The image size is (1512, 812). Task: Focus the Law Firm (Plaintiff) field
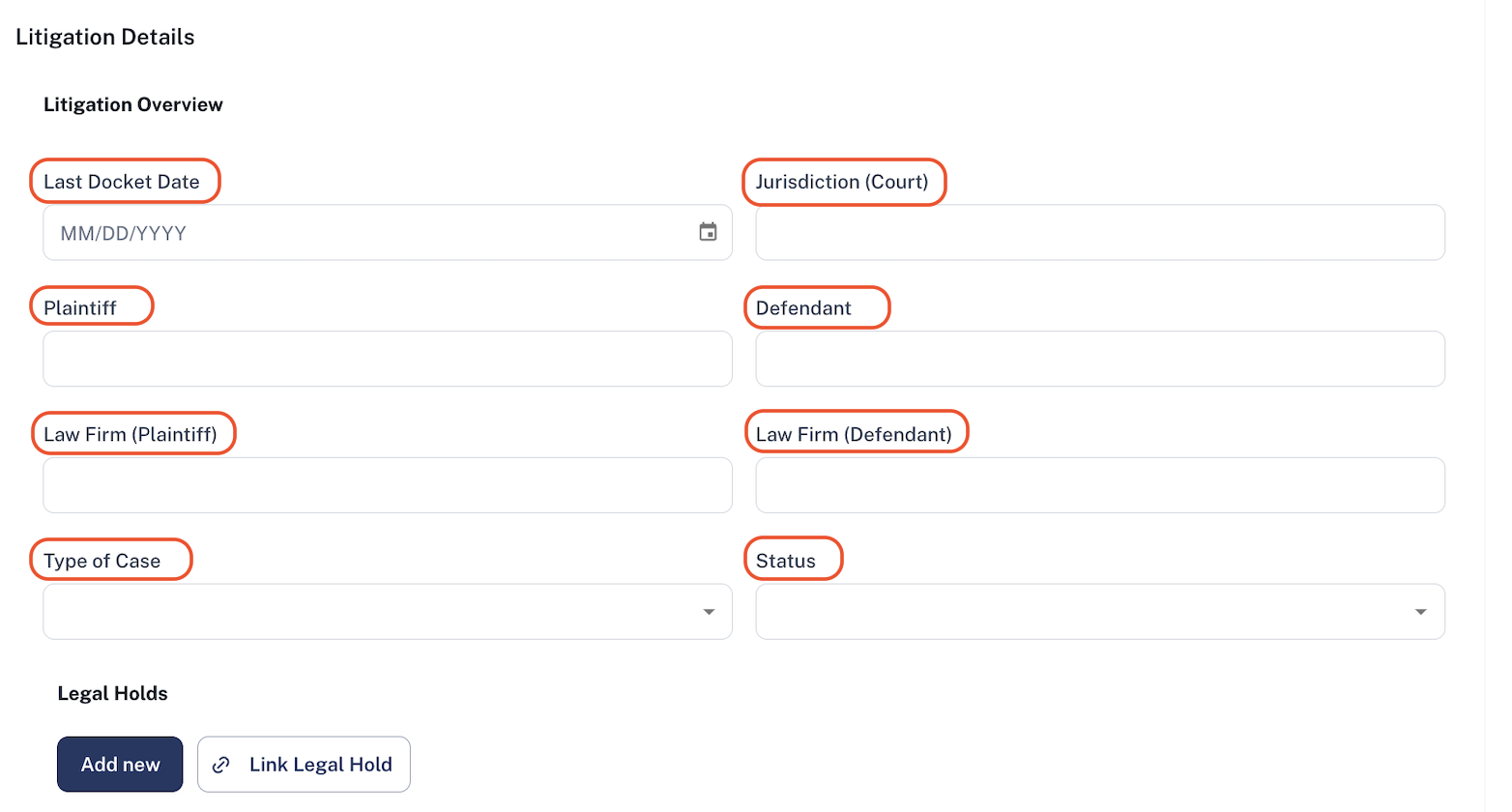[388, 485]
